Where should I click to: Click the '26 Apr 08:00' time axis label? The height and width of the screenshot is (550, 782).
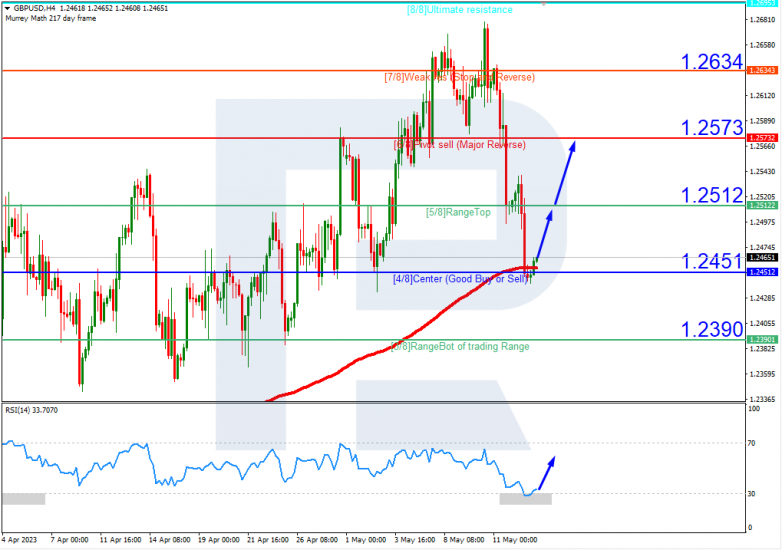pyautogui.click(x=317, y=540)
